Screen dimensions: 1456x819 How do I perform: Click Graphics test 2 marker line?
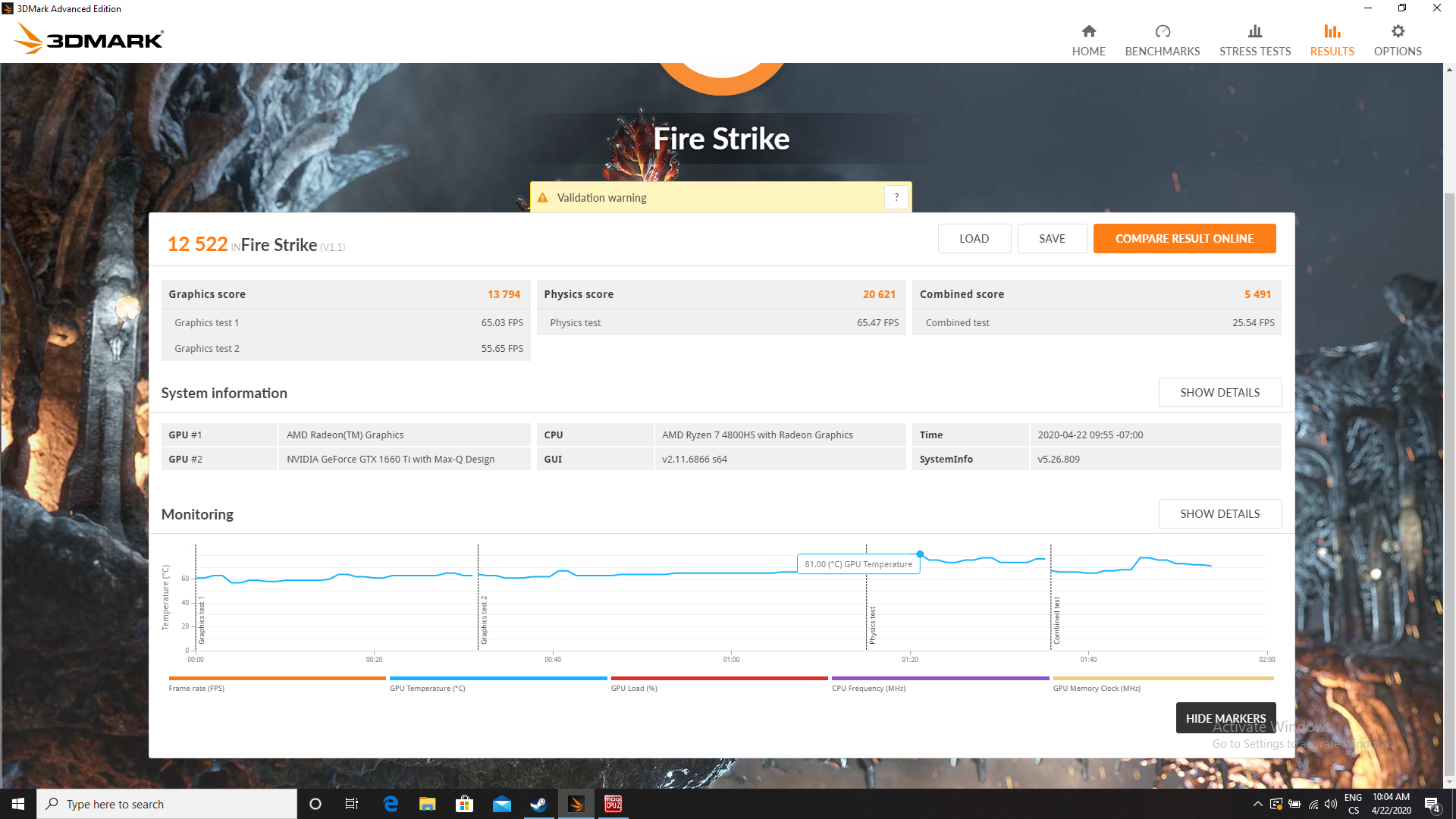click(x=478, y=598)
